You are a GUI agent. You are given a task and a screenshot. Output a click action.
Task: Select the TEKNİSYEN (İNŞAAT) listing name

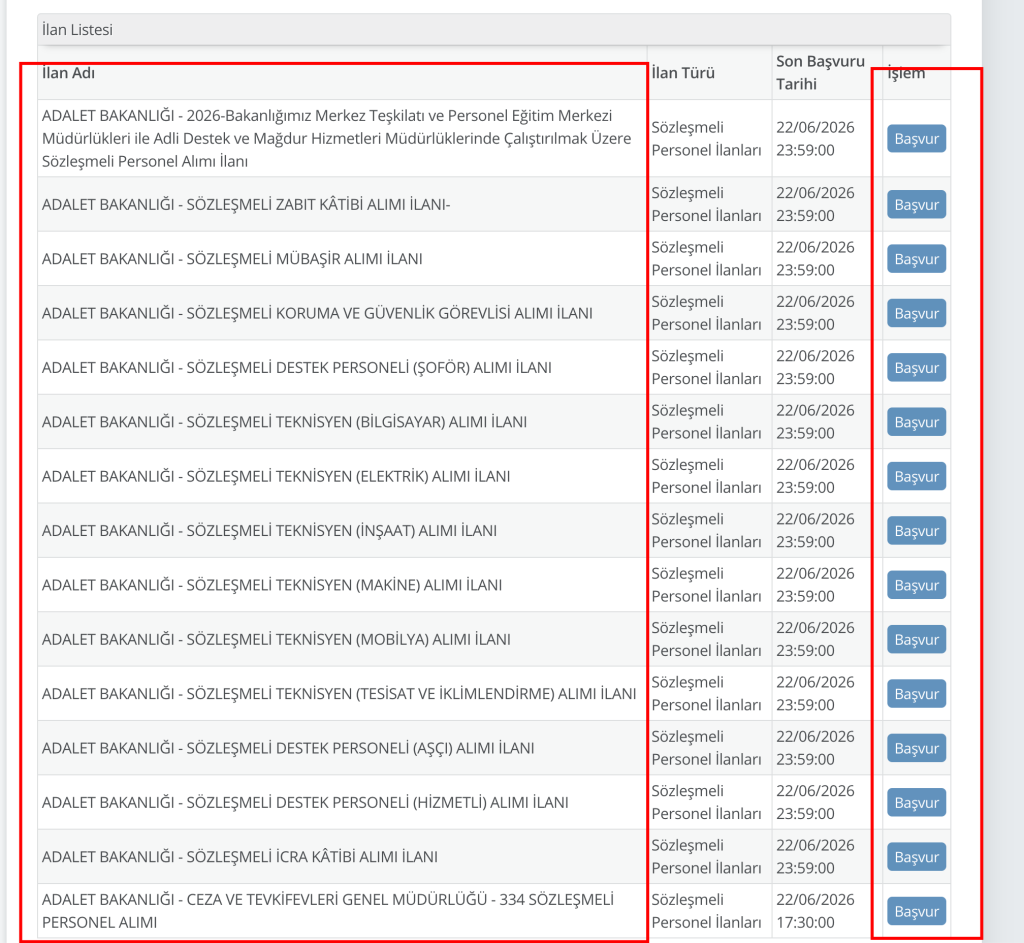(269, 530)
